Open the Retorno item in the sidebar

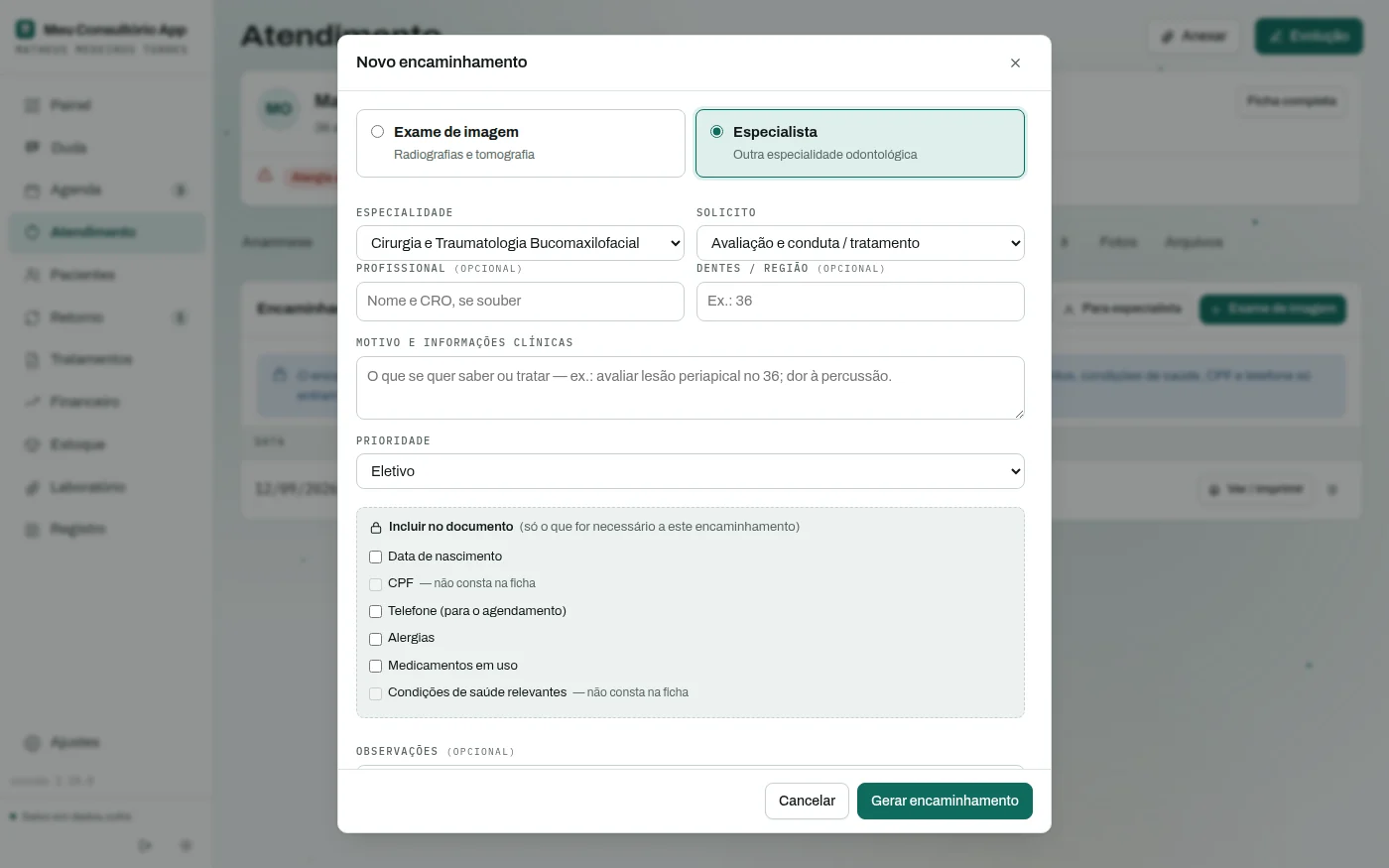pos(107,317)
